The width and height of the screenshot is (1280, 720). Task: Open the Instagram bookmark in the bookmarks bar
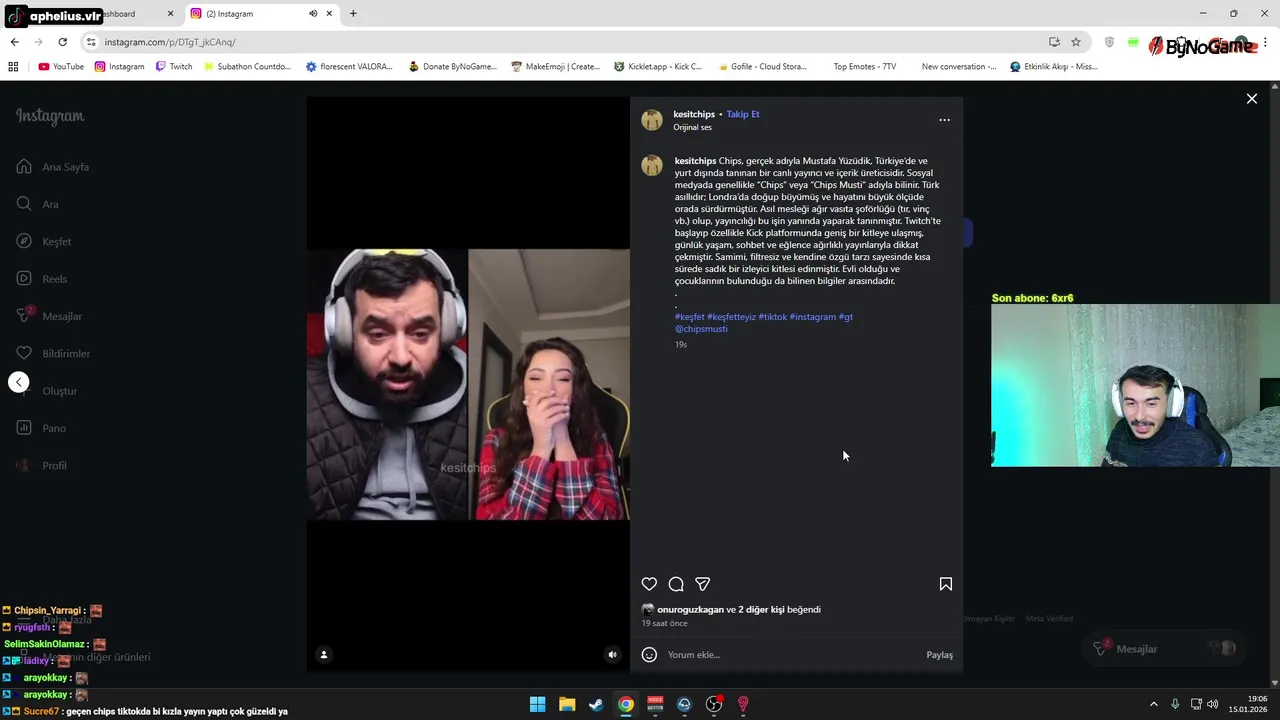click(120, 67)
